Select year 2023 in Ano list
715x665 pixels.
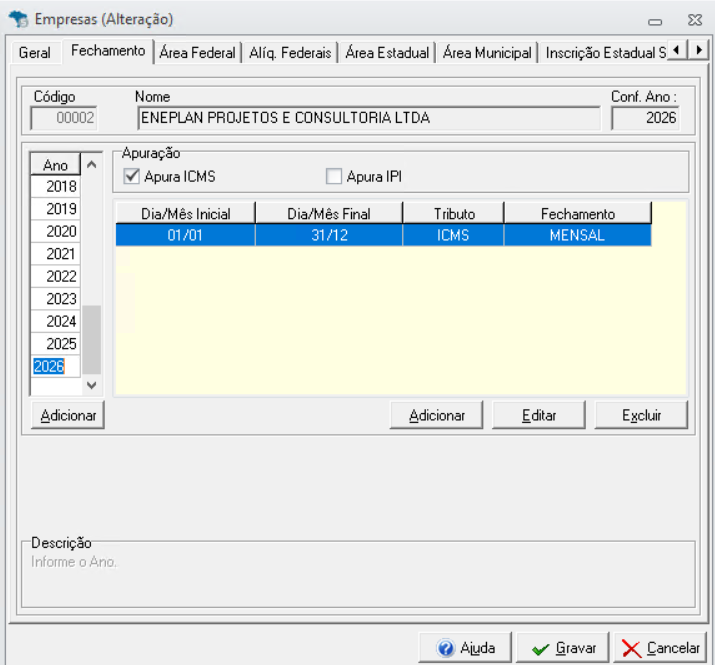tap(56, 299)
